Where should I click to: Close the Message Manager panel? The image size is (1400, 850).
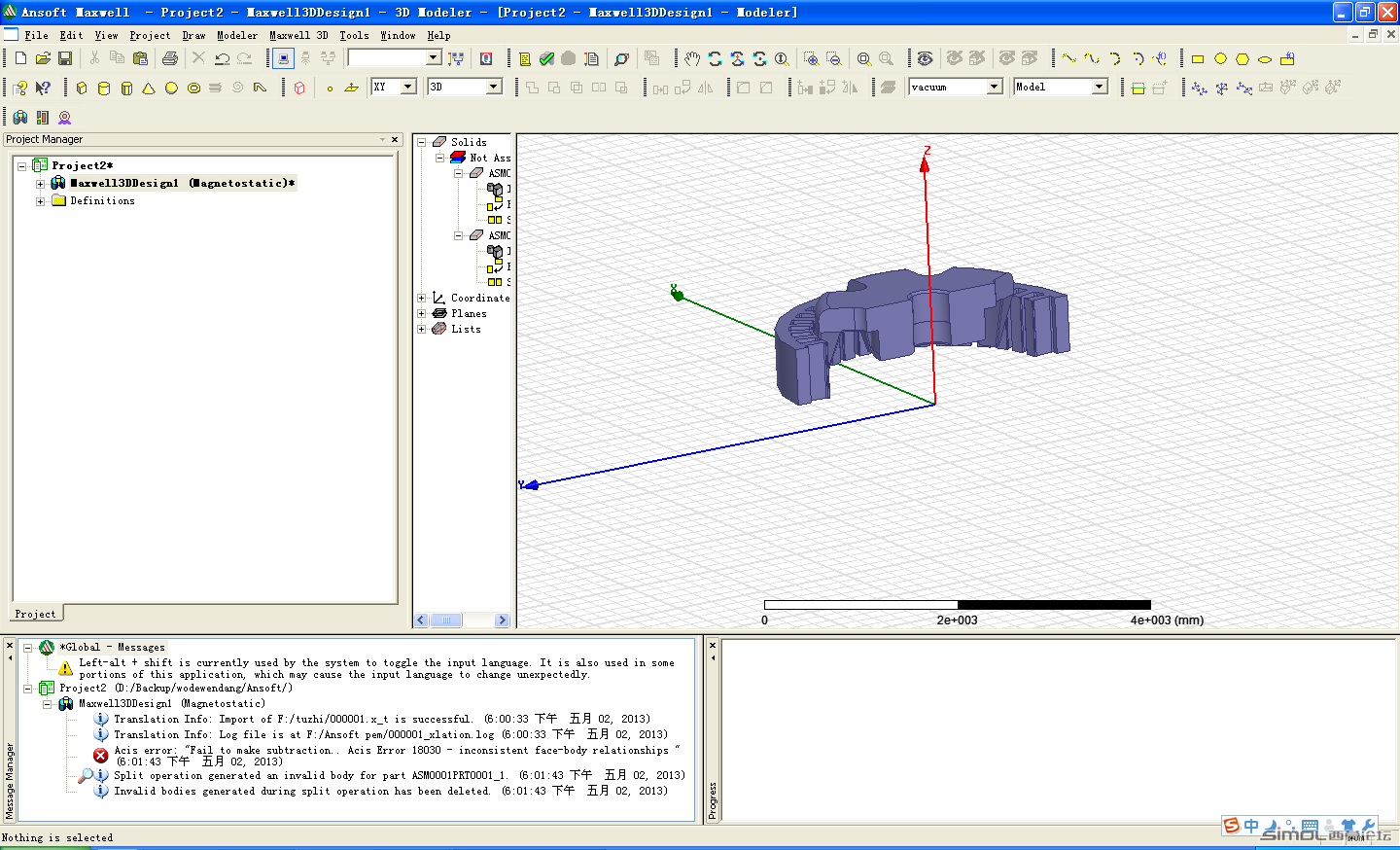10,646
